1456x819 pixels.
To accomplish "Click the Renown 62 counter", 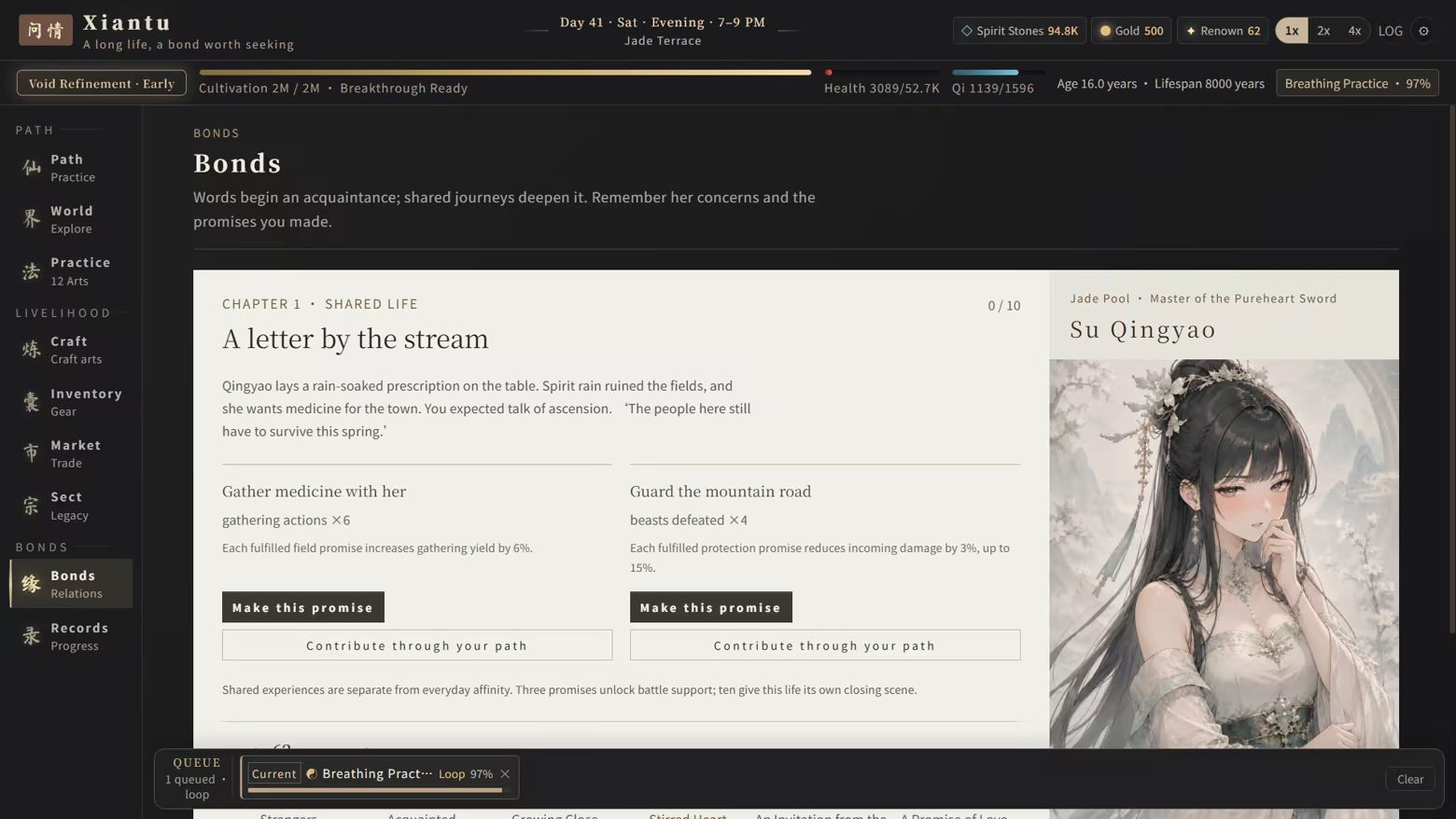I will [1223, 31].
